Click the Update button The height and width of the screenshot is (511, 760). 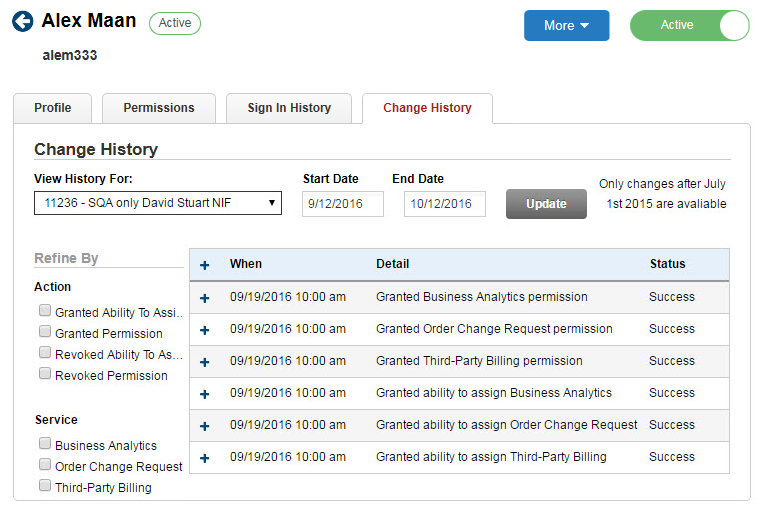click(546, 204)
